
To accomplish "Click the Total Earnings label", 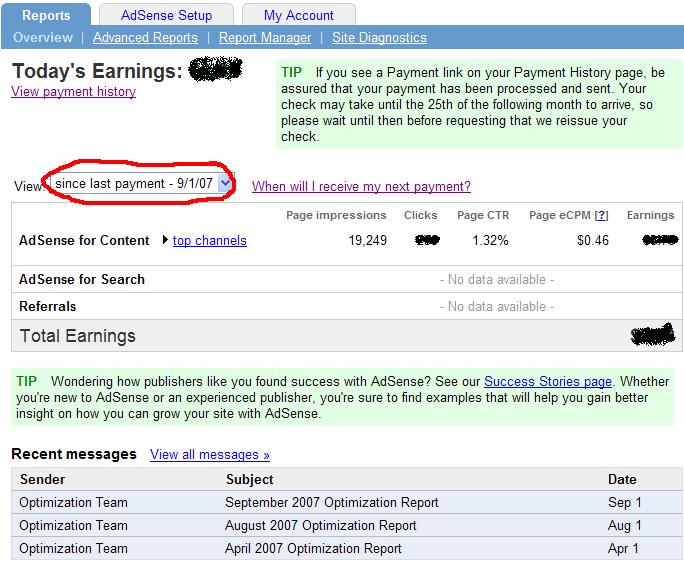I will (x=78, y=336).
